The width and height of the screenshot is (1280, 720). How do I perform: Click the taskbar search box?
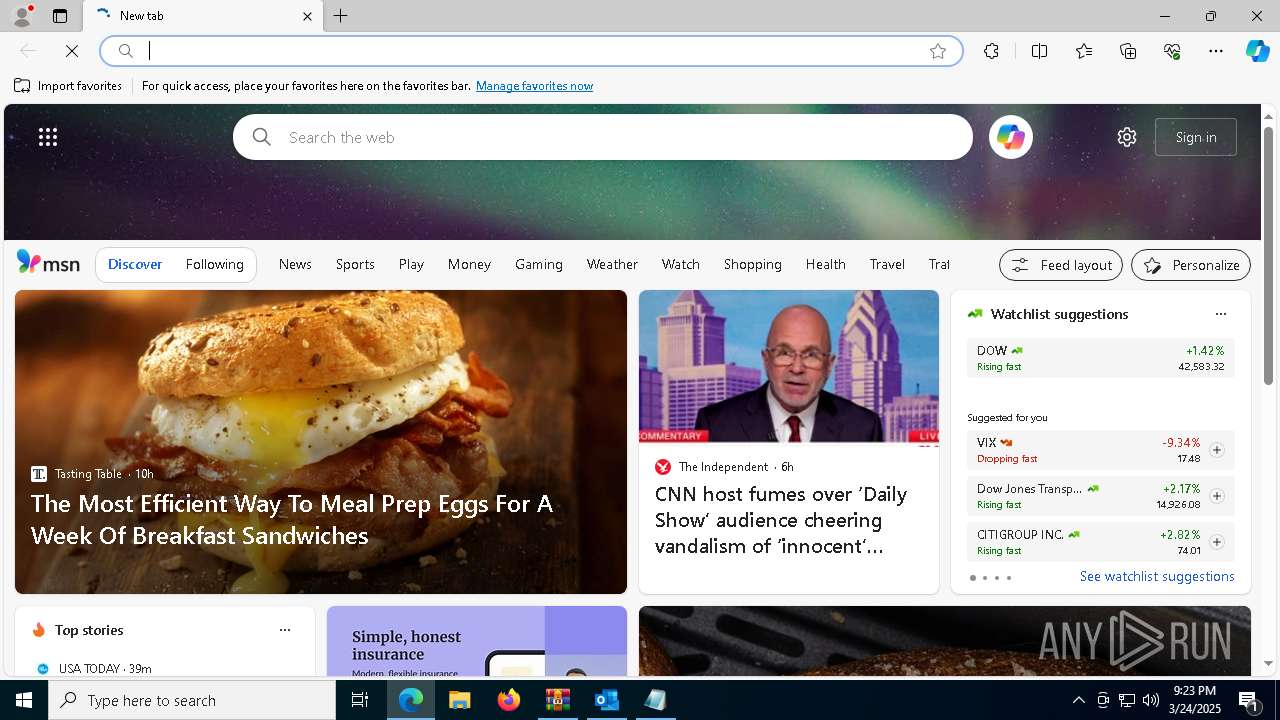pos(192,700)
